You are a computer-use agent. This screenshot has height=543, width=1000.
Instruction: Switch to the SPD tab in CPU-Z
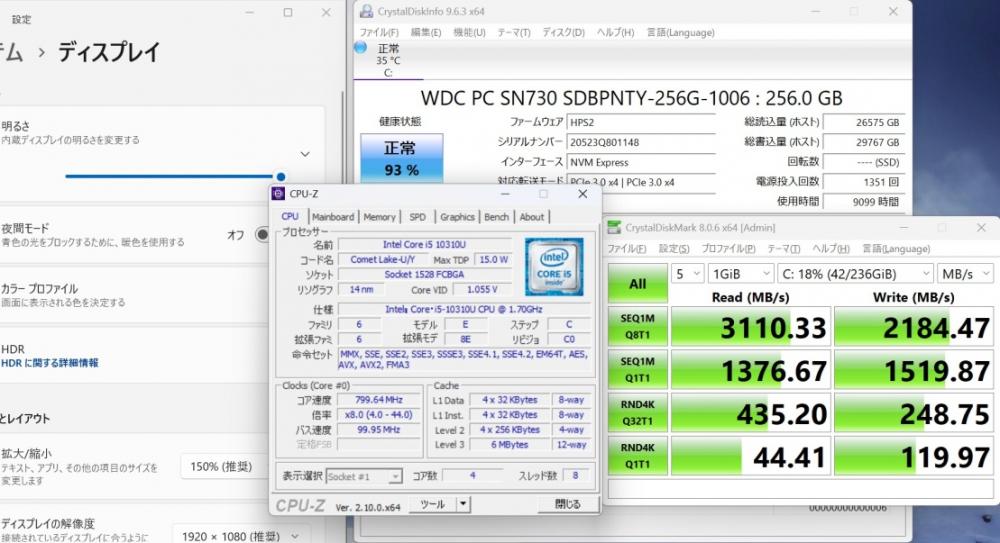point(418,217)
